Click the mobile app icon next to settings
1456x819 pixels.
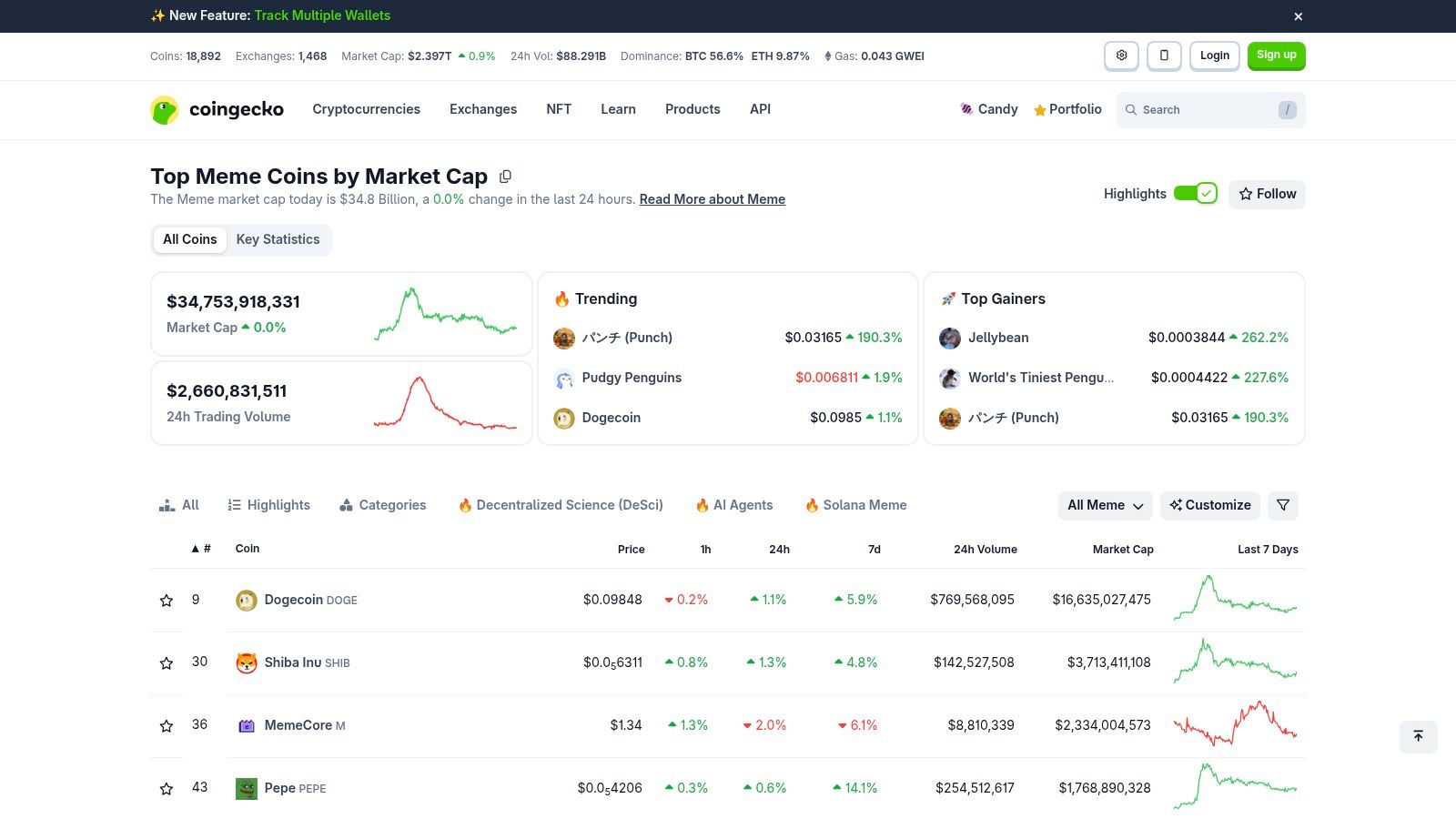(1164, 56)
